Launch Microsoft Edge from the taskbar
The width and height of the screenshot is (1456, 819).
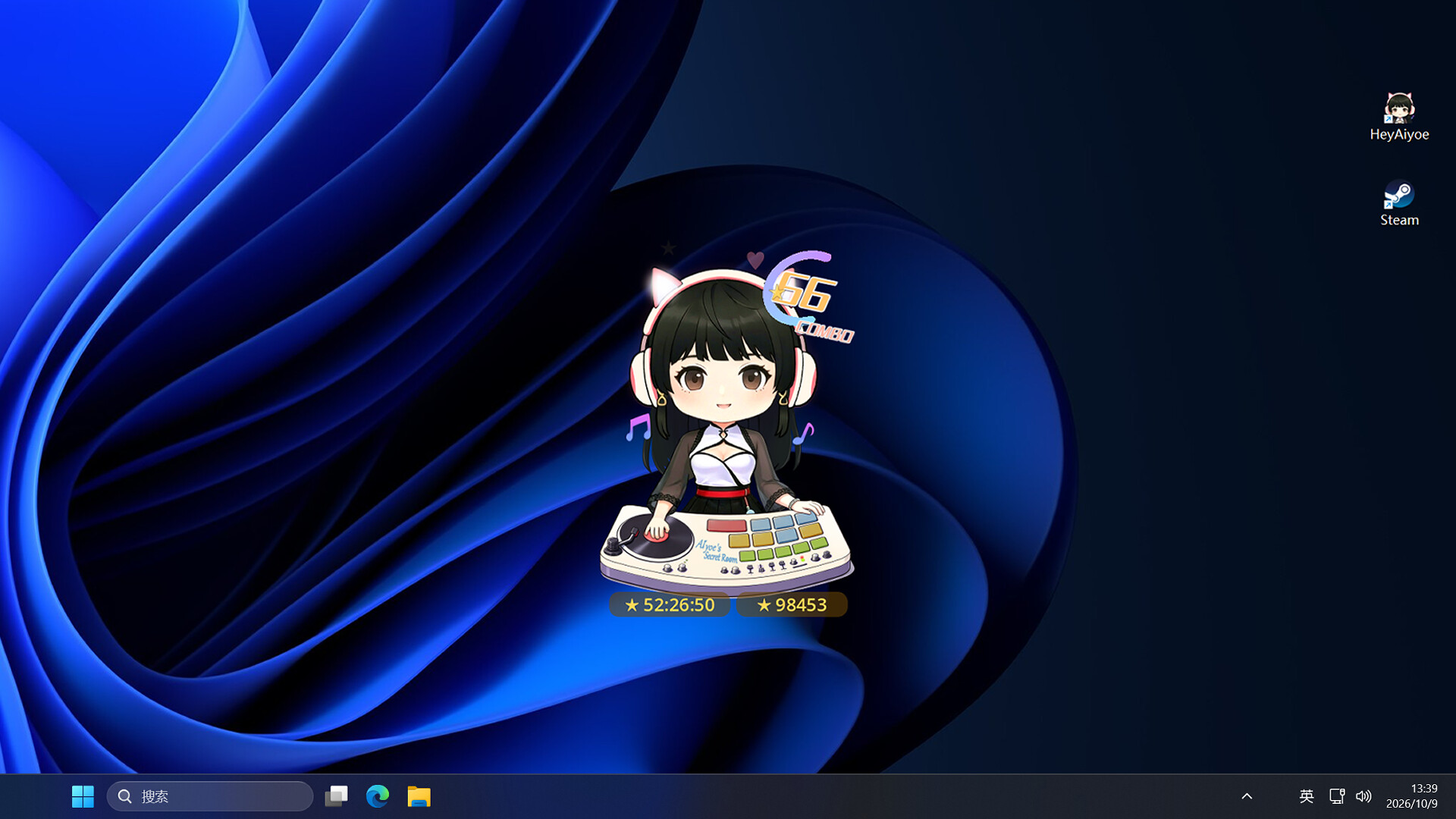378,796
